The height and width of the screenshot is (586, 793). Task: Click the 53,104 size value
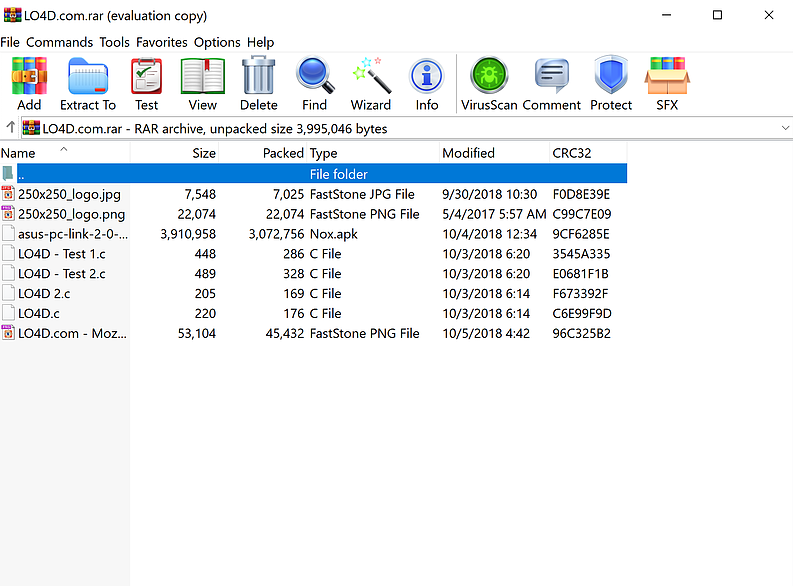coord(197,333)
